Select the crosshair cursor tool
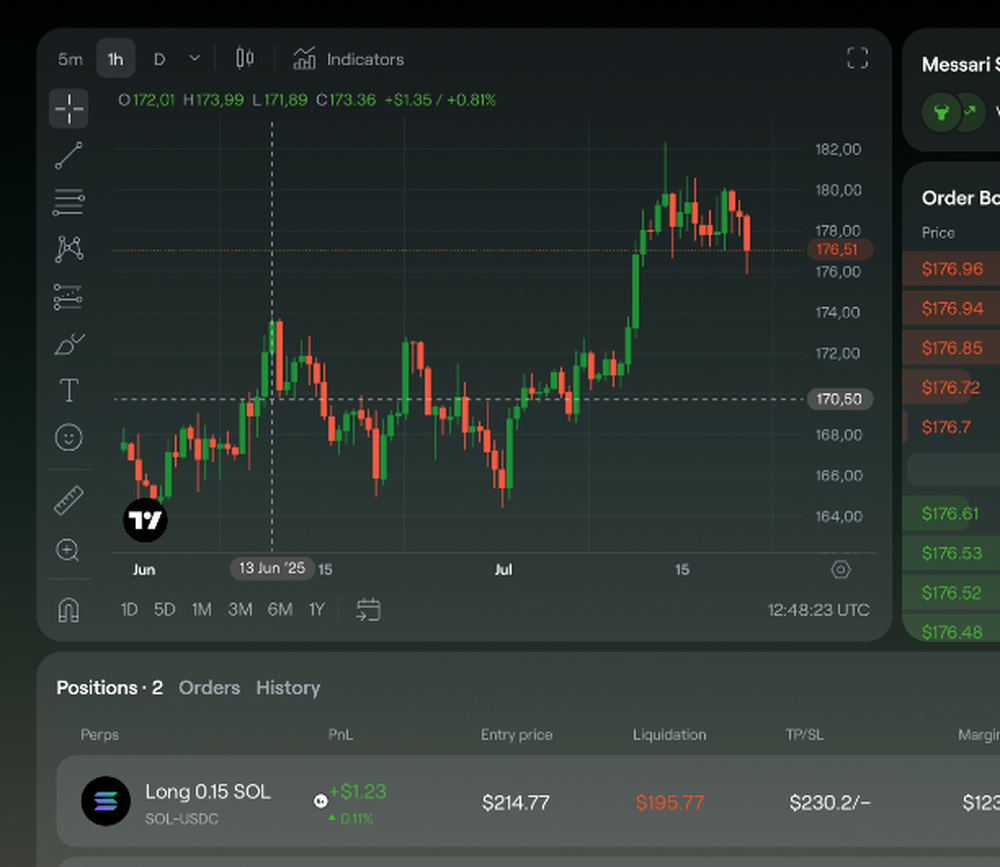 click(69, 108)
